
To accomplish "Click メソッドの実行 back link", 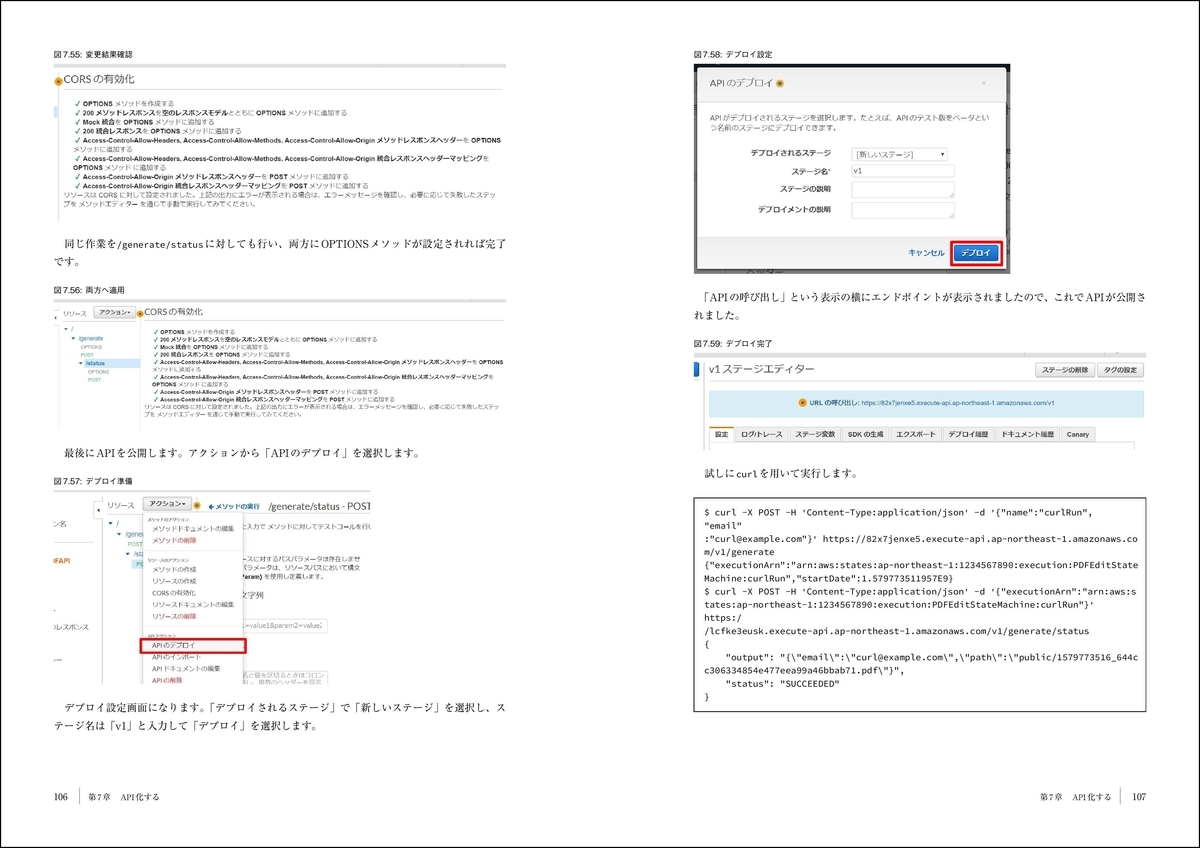I will click(x=234, y=507).
